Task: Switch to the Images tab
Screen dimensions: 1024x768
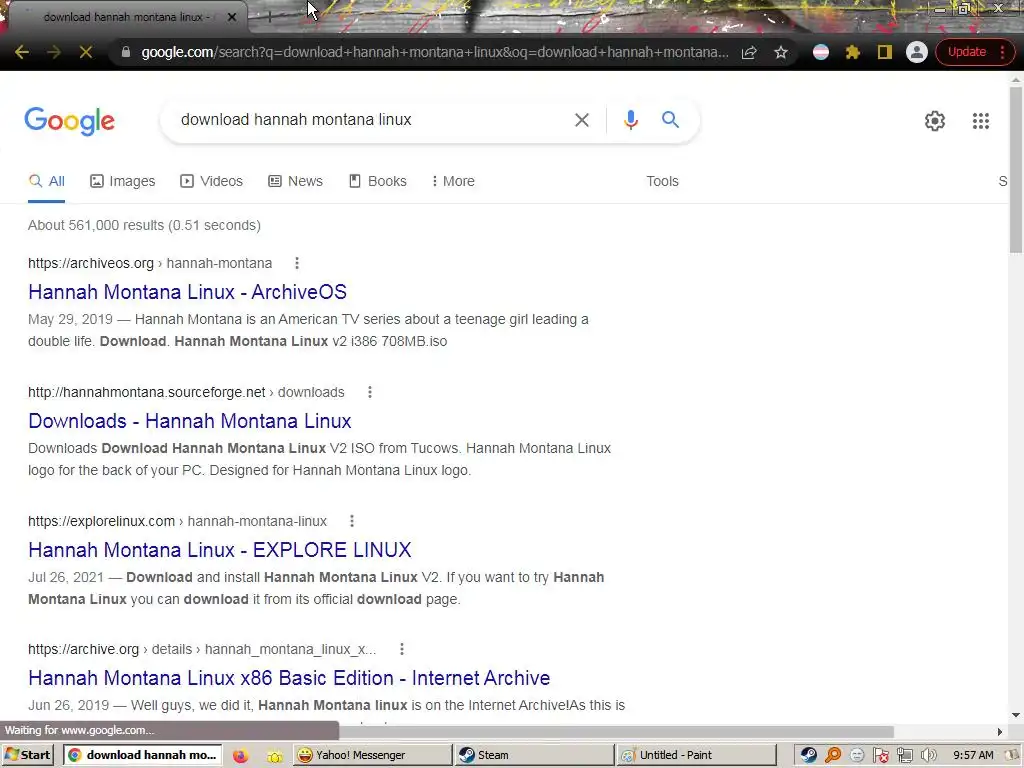Action: coord(123,181)
